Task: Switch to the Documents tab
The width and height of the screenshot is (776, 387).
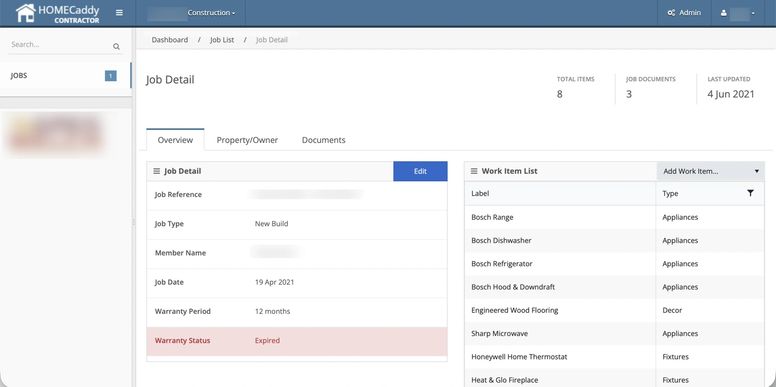Action: click(x=324, y=140)
